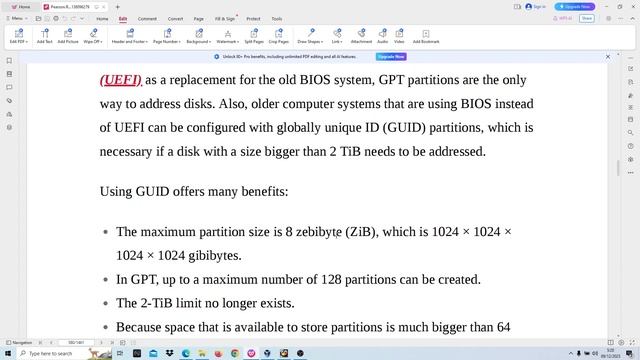
Task: Click the Undo icon
Action: [x=64, y=18]
